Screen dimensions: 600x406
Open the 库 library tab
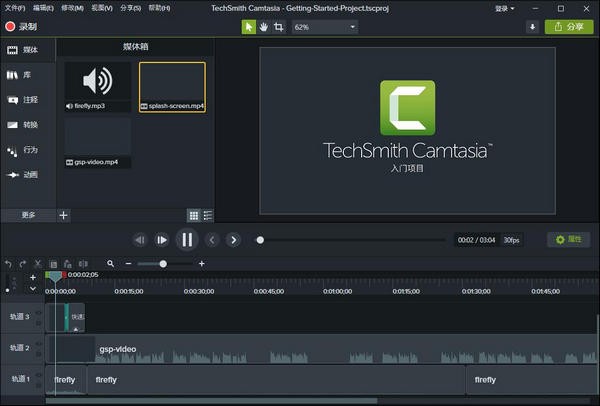click(19, 75)
